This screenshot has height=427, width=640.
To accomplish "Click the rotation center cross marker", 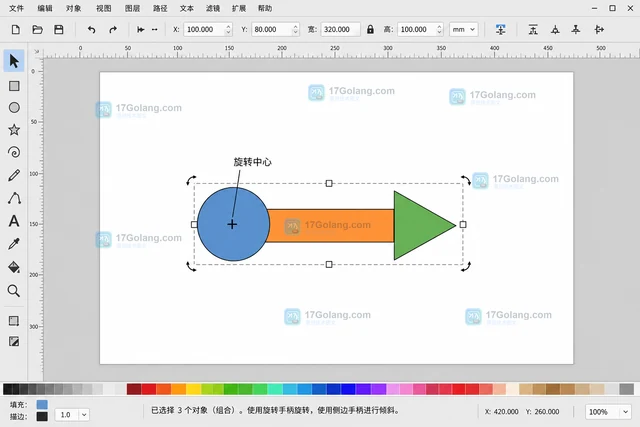I will [232, 224].
